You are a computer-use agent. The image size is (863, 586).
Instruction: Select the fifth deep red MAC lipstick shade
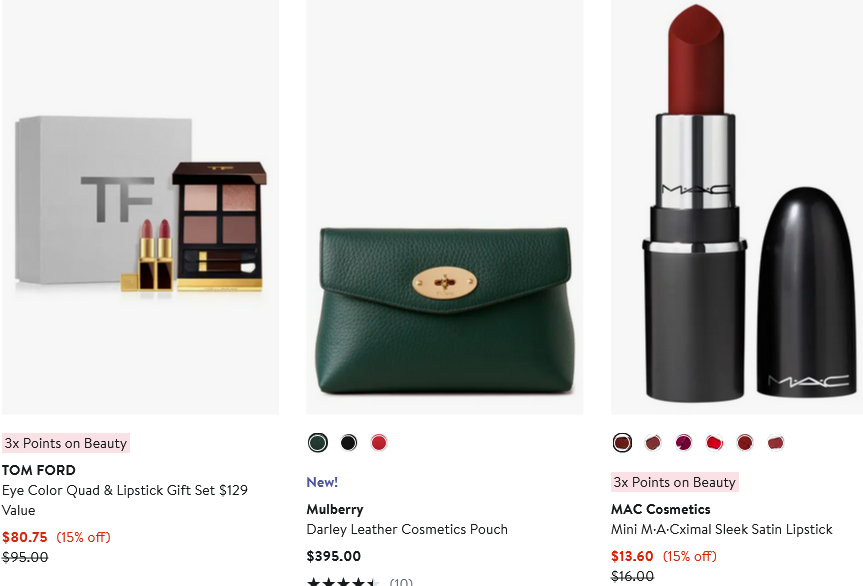coord(745,442)
